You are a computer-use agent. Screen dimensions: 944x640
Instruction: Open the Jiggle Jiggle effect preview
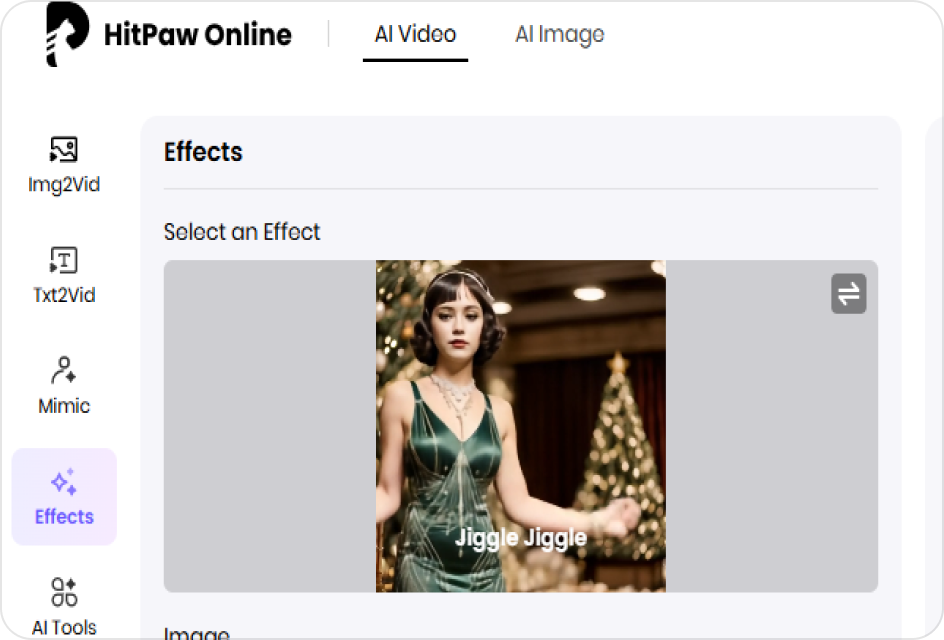coord(519,425)
